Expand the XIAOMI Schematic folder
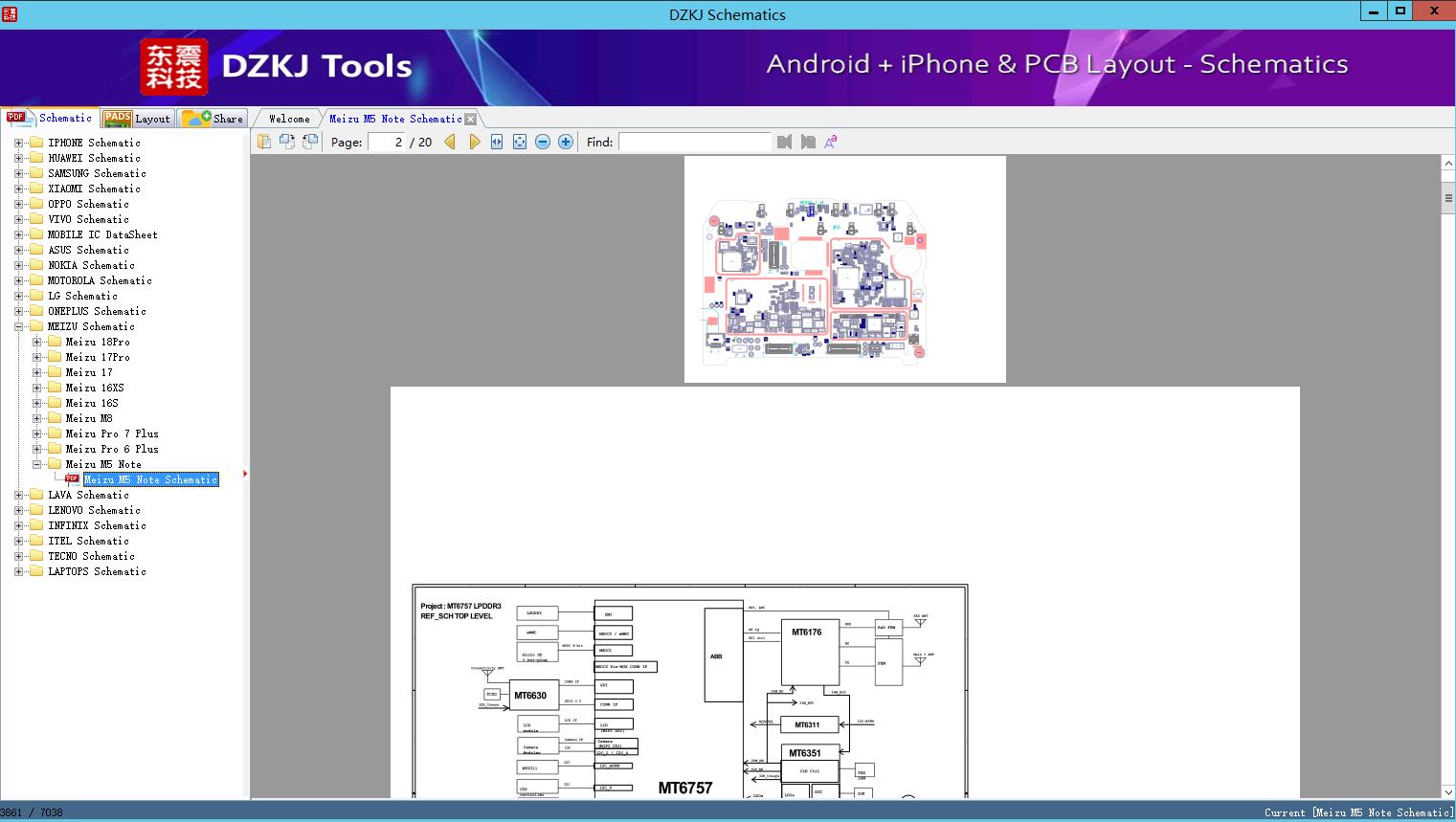The width and height of the screenshot is (1456, 822). (x=18, y=189)
